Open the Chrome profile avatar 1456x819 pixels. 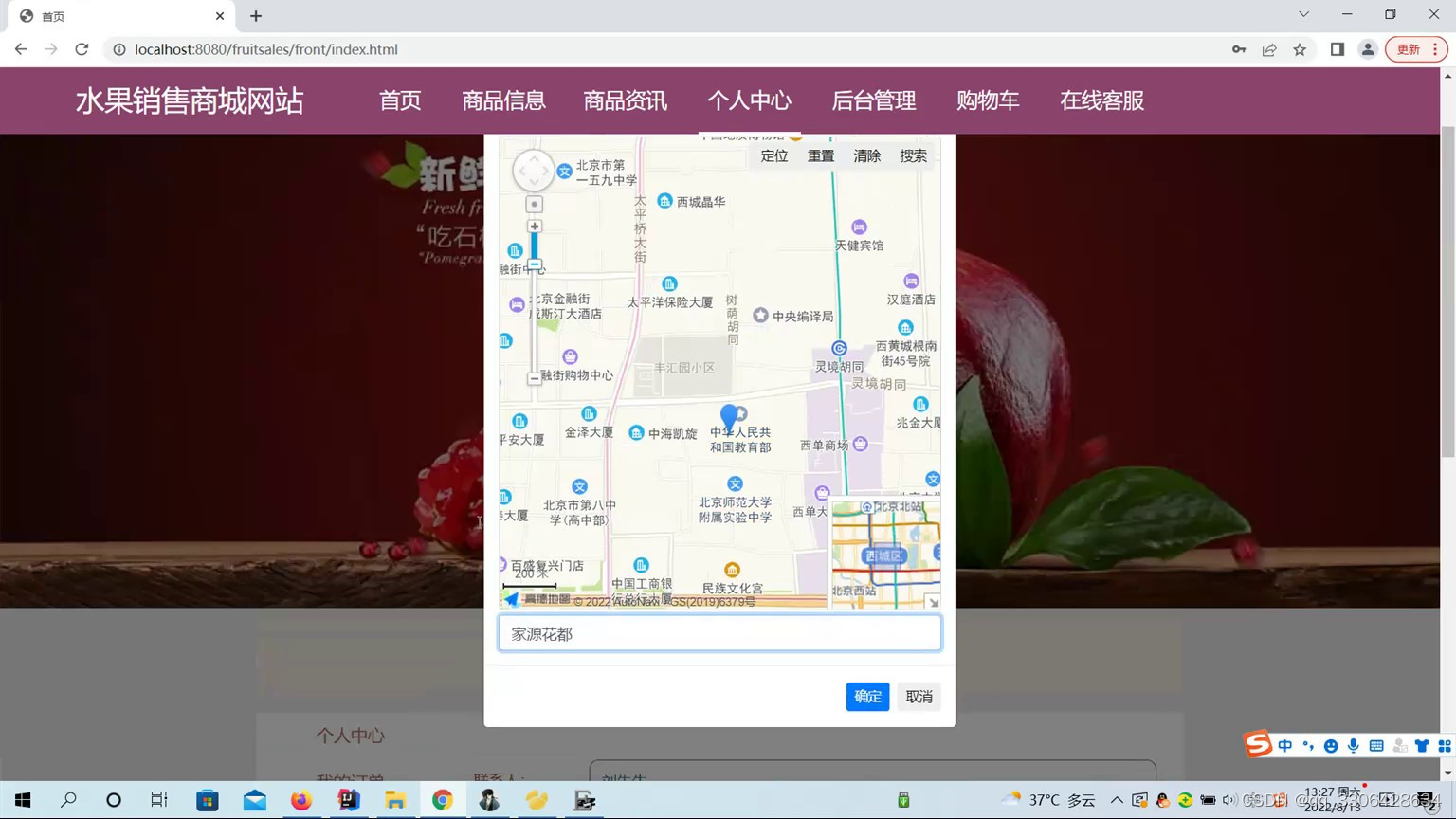click(x=1368, y=49)
